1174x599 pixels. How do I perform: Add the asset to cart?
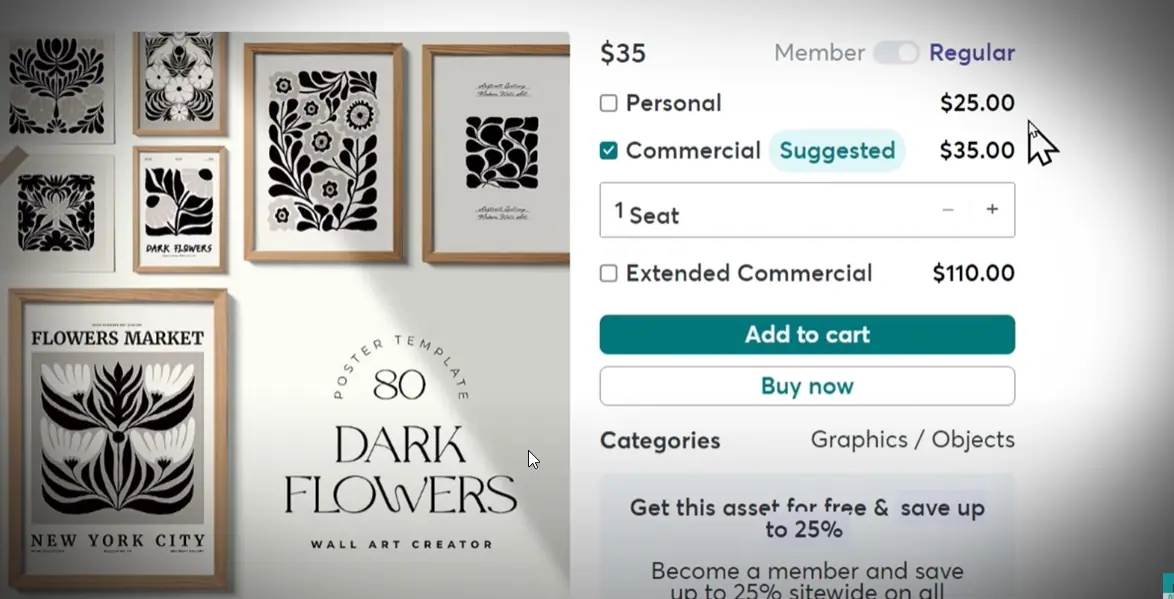click(x=807, y=335)
